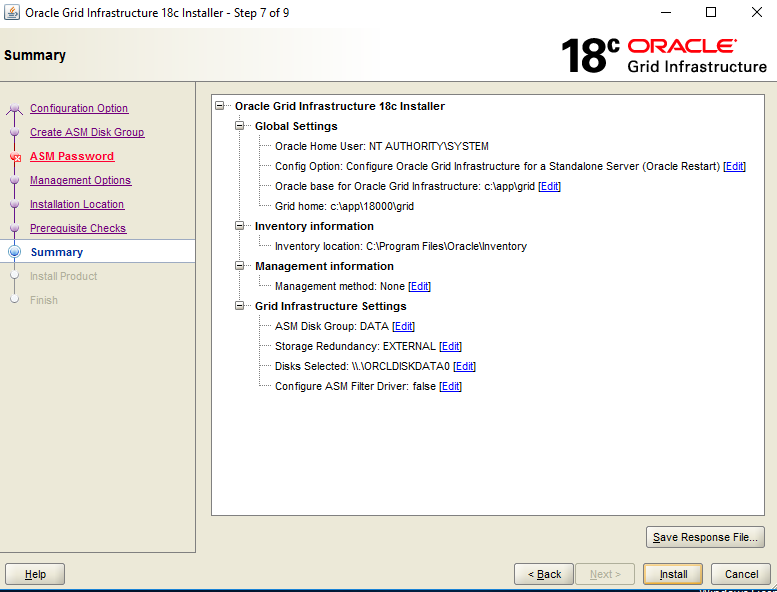Click the Help button
This screenshot has height=592, width=777.
(x=35, y=574)
